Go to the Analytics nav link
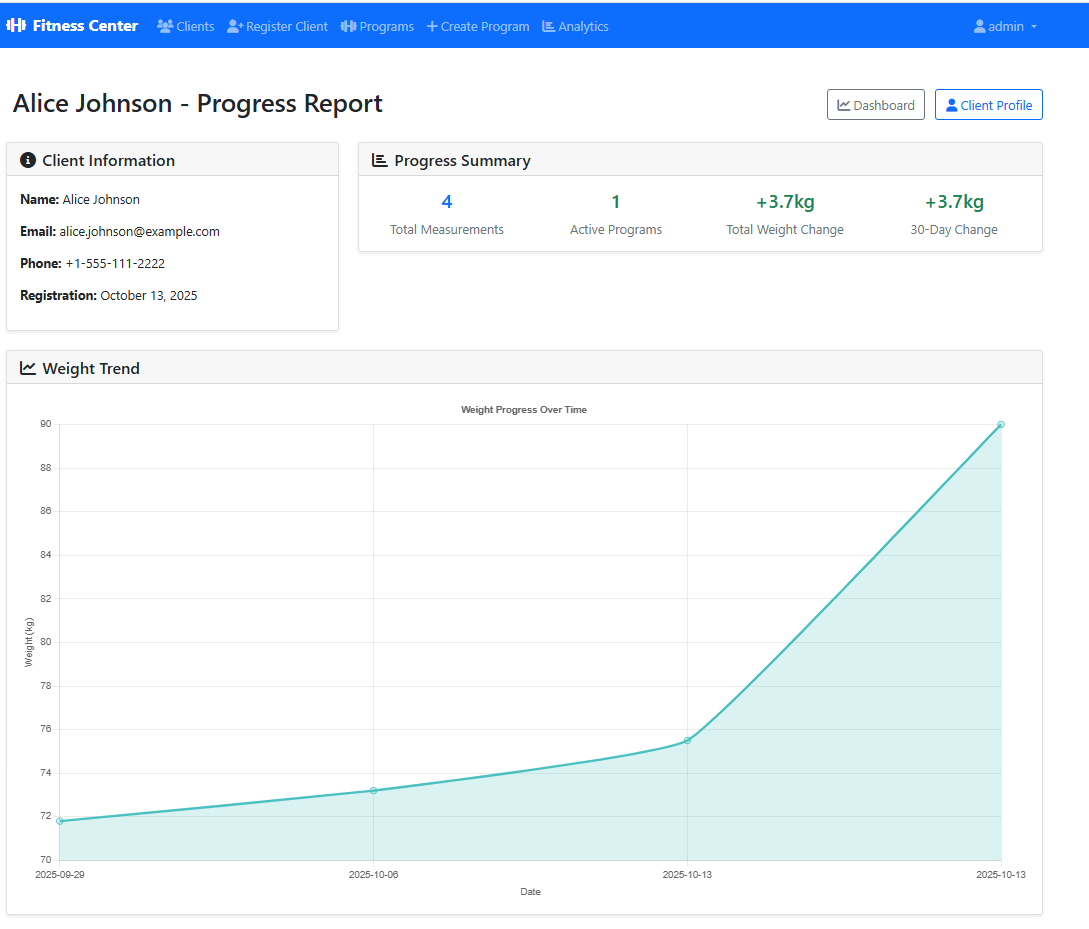Viewport: 1089px width, 929px height. click(583, 27)
